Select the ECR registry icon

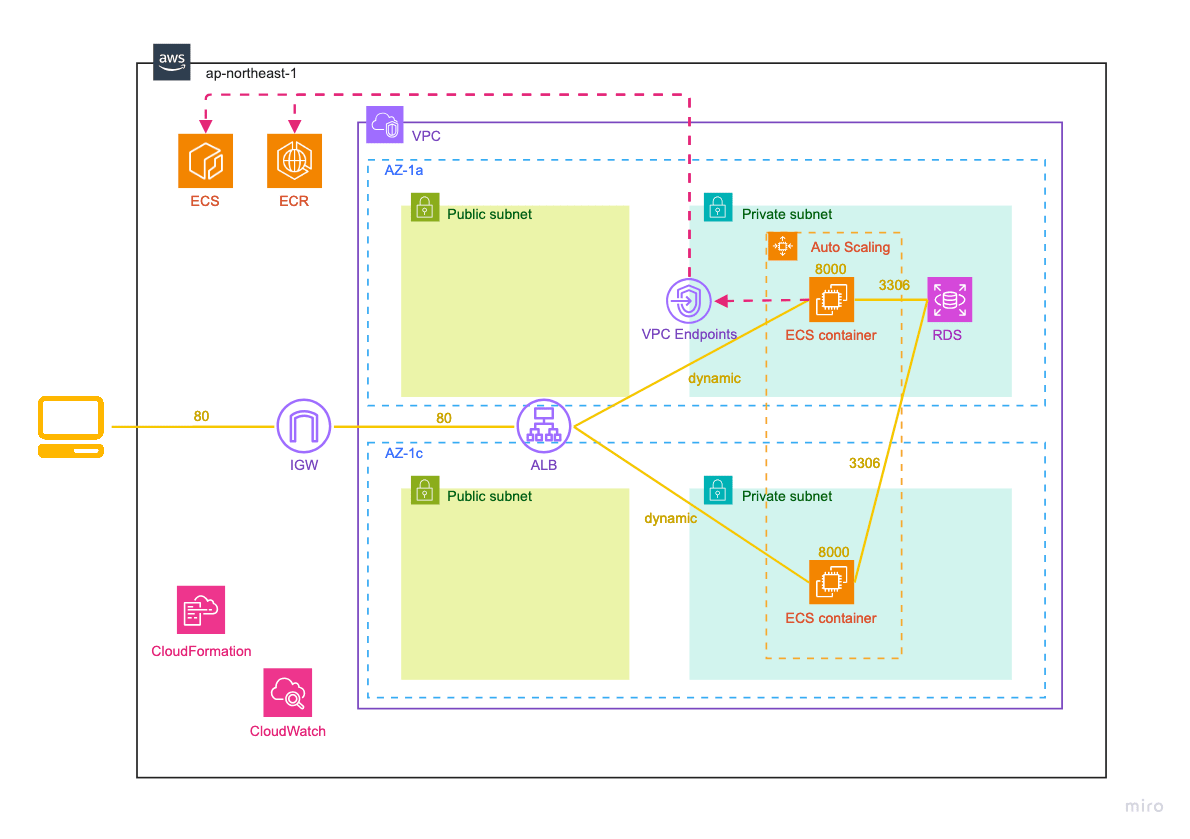click(294, 161)
